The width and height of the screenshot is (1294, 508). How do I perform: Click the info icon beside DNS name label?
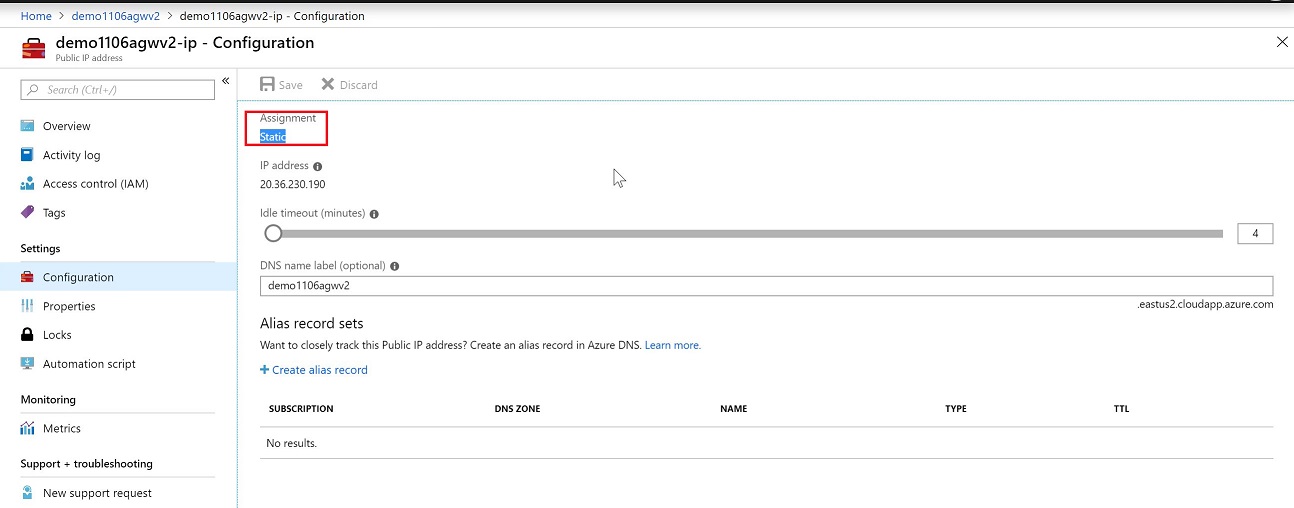(x=395, y=266)
